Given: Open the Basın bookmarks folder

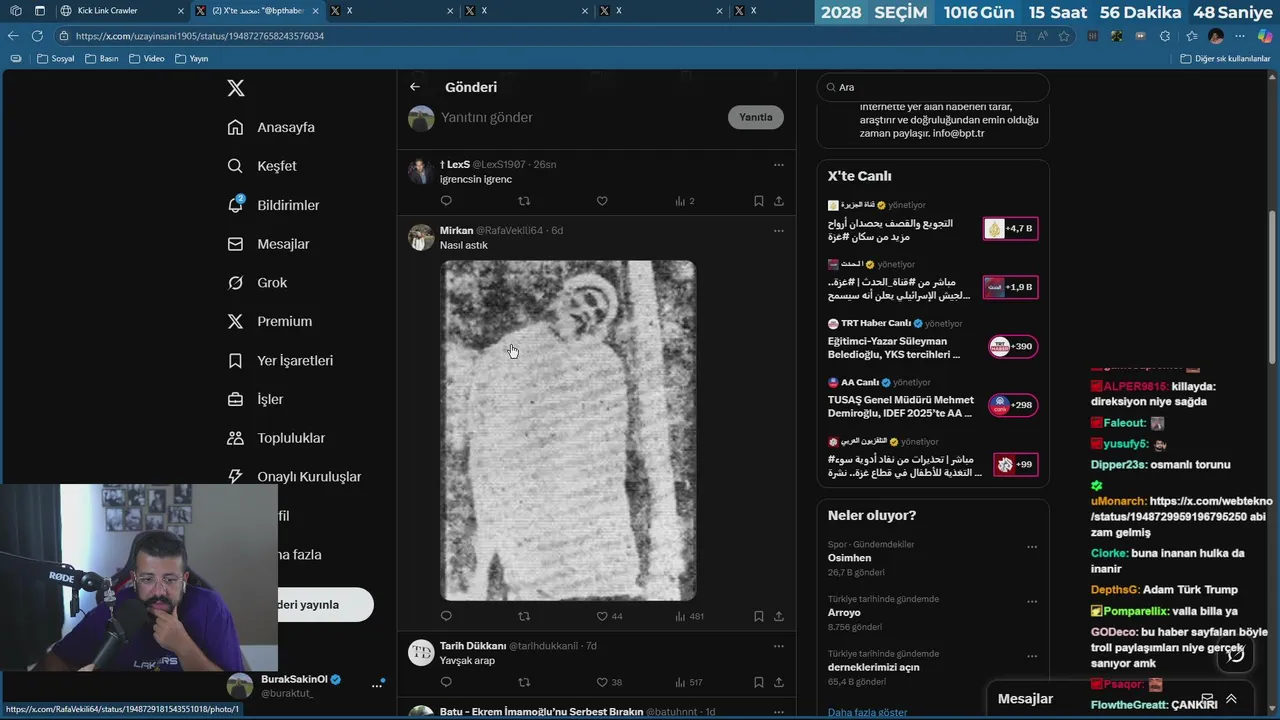Looking at the screenshot, I should (x=102, y=59).
